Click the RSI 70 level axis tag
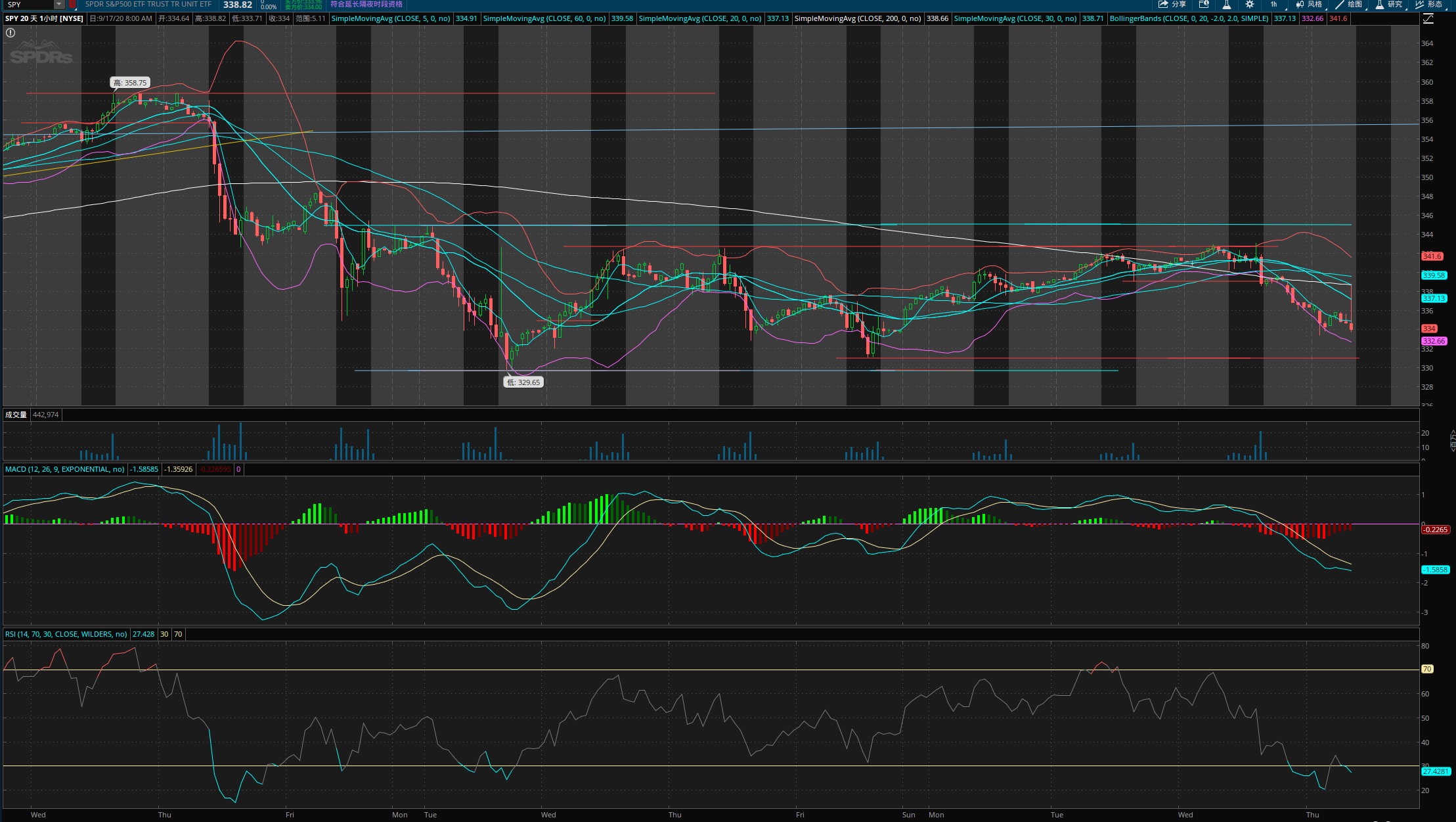Viewport: 1456px width, 822px height. click(1426, 669)
